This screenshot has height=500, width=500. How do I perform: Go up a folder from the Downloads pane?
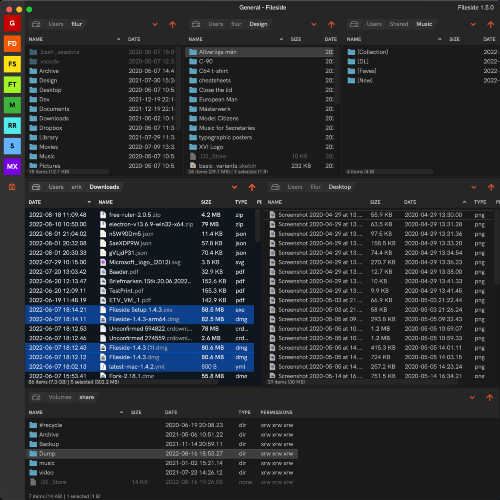click(252, 187)
